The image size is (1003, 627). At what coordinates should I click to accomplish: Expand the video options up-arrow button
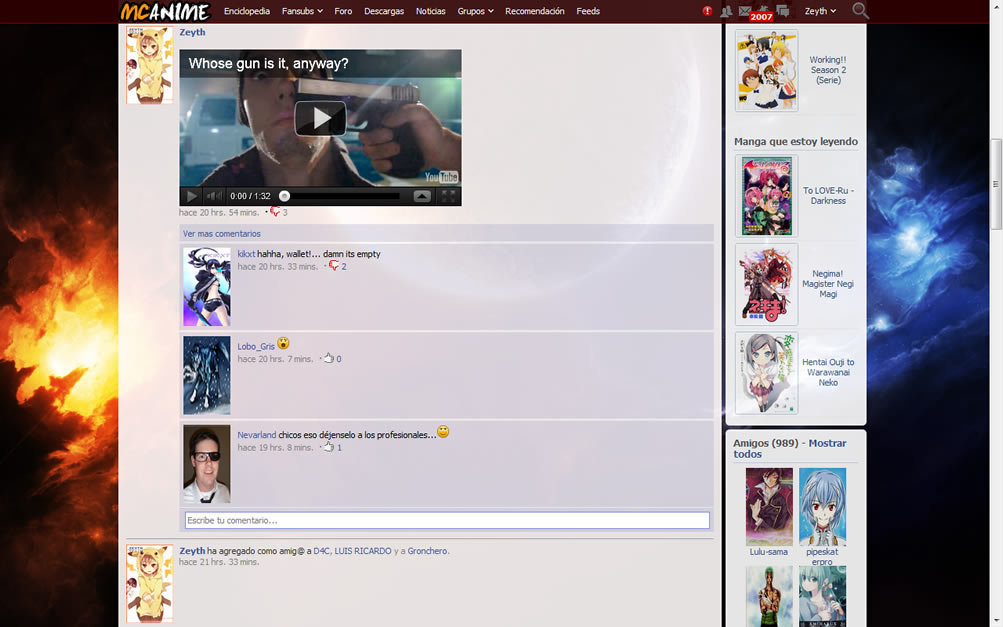[x=422, y=196]
